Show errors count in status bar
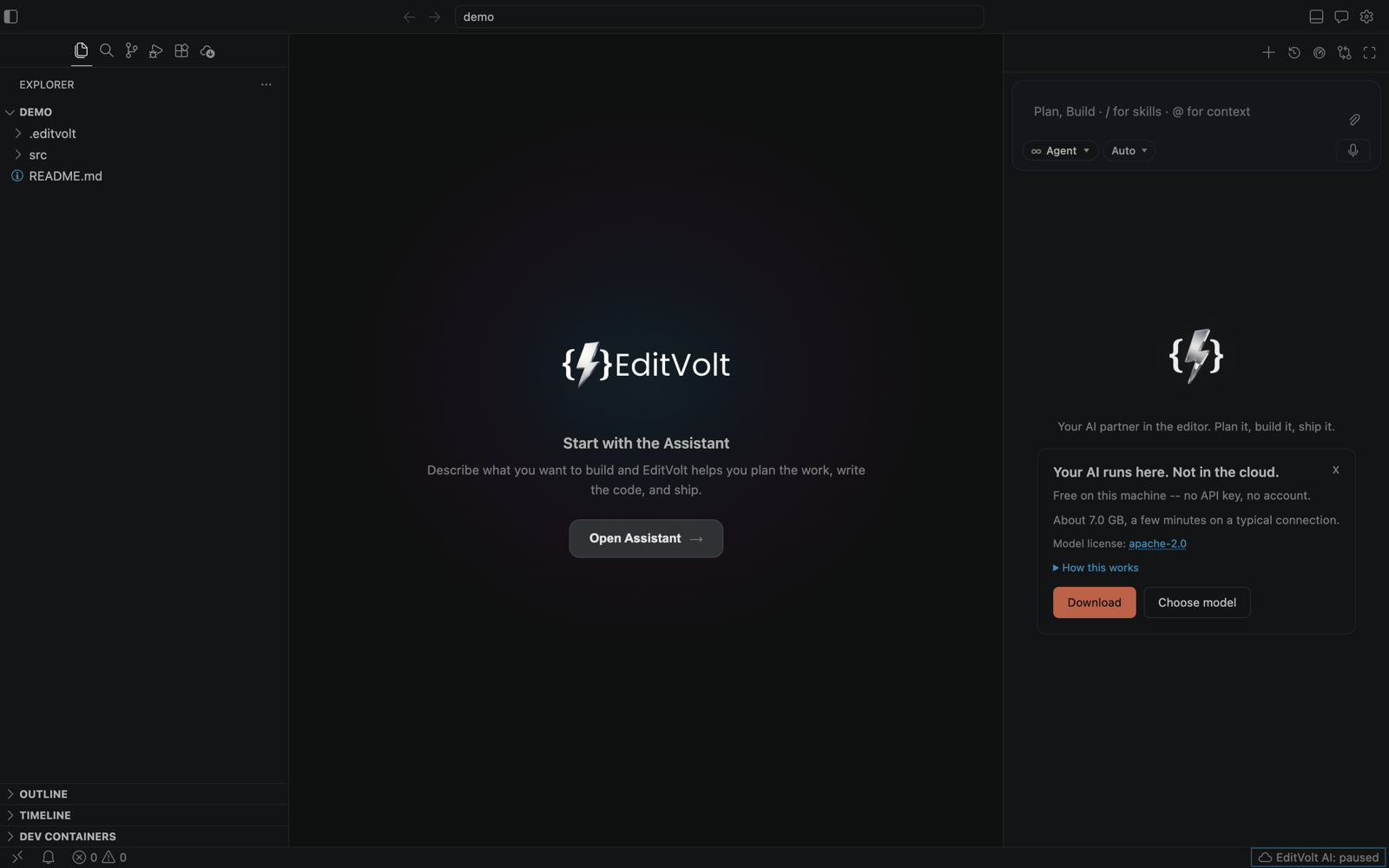The height and width of the screenshot is (868, 1389). [85, 857]
